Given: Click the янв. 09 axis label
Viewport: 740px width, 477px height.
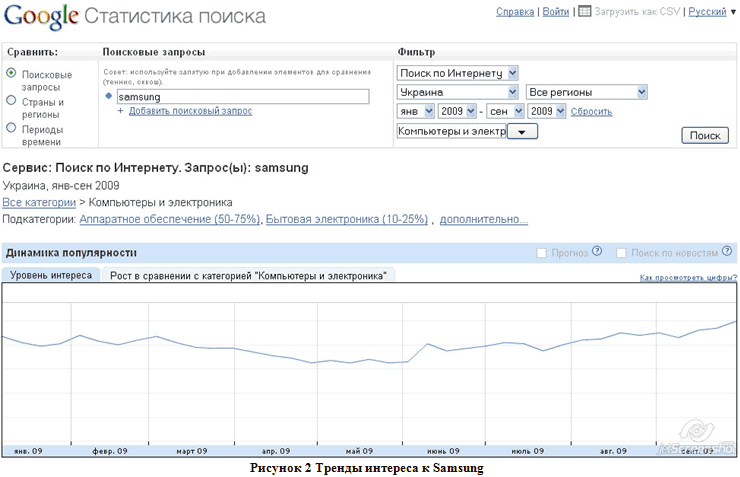Looking at the screenshot, I should (28, 451).
